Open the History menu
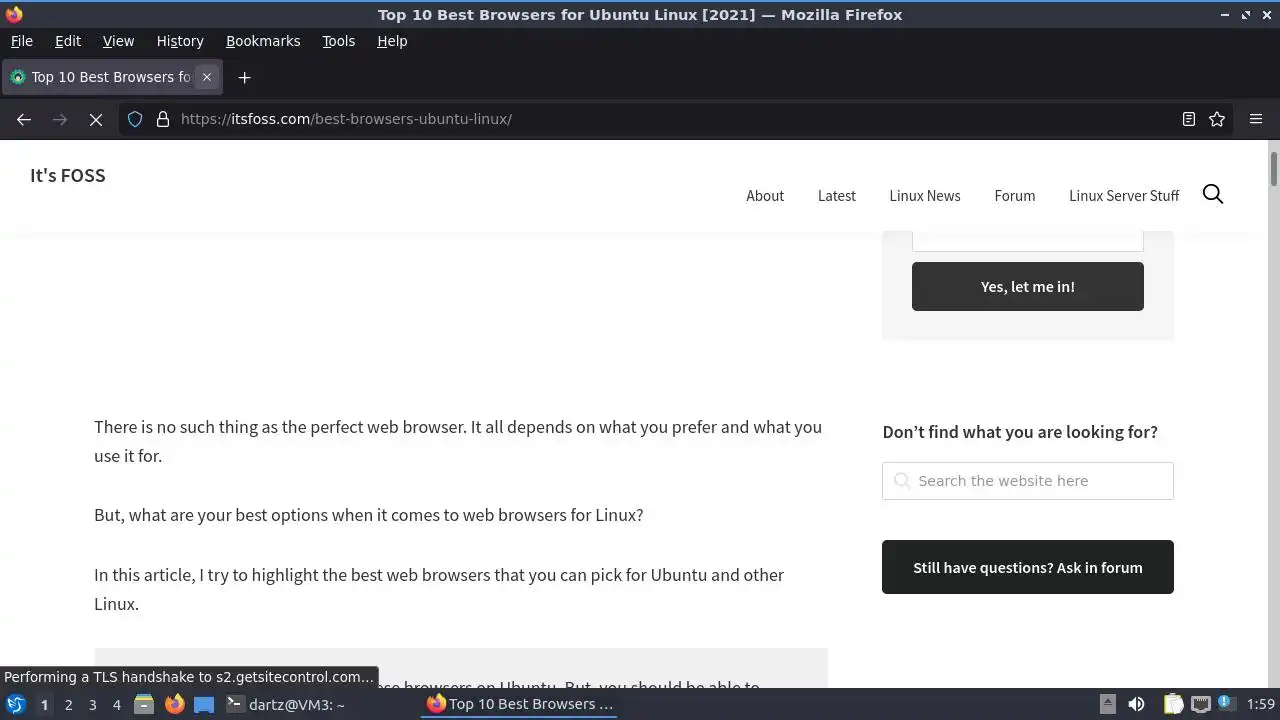1280x720 pixels. [x=180, y=41]
